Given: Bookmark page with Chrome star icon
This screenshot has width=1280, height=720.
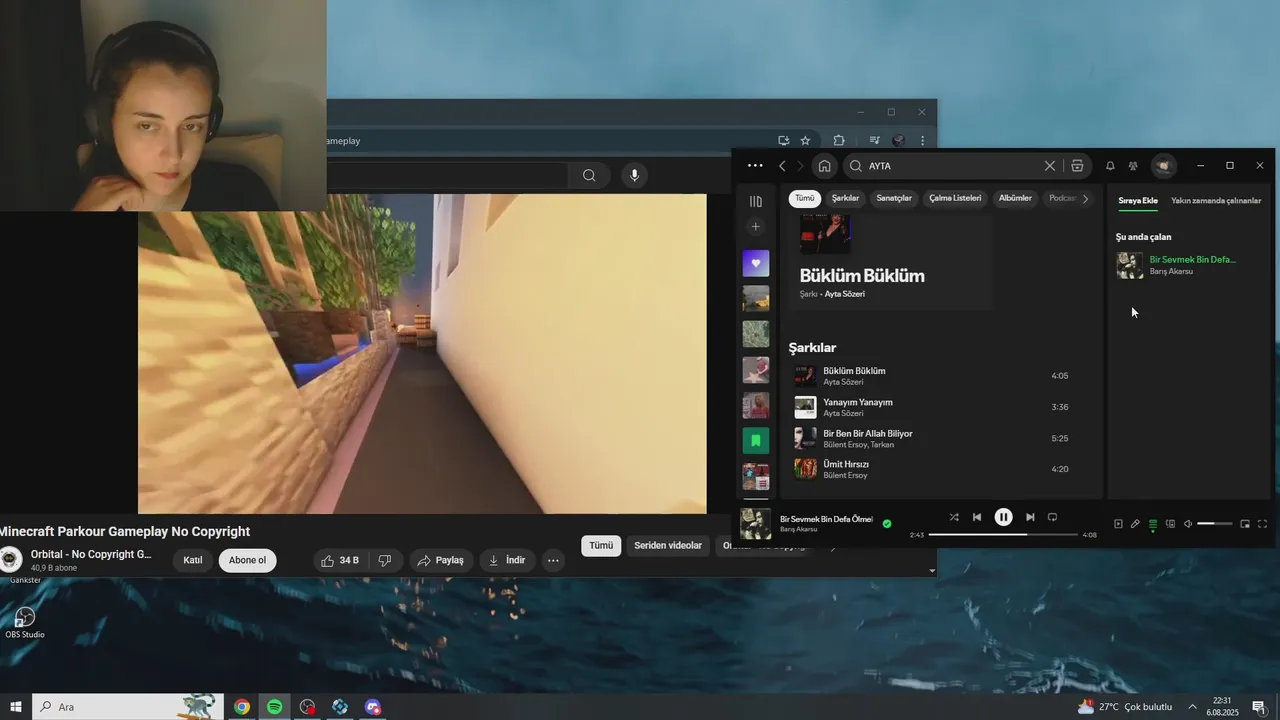Looking at the screenshot, I should (x=805, y=140).
